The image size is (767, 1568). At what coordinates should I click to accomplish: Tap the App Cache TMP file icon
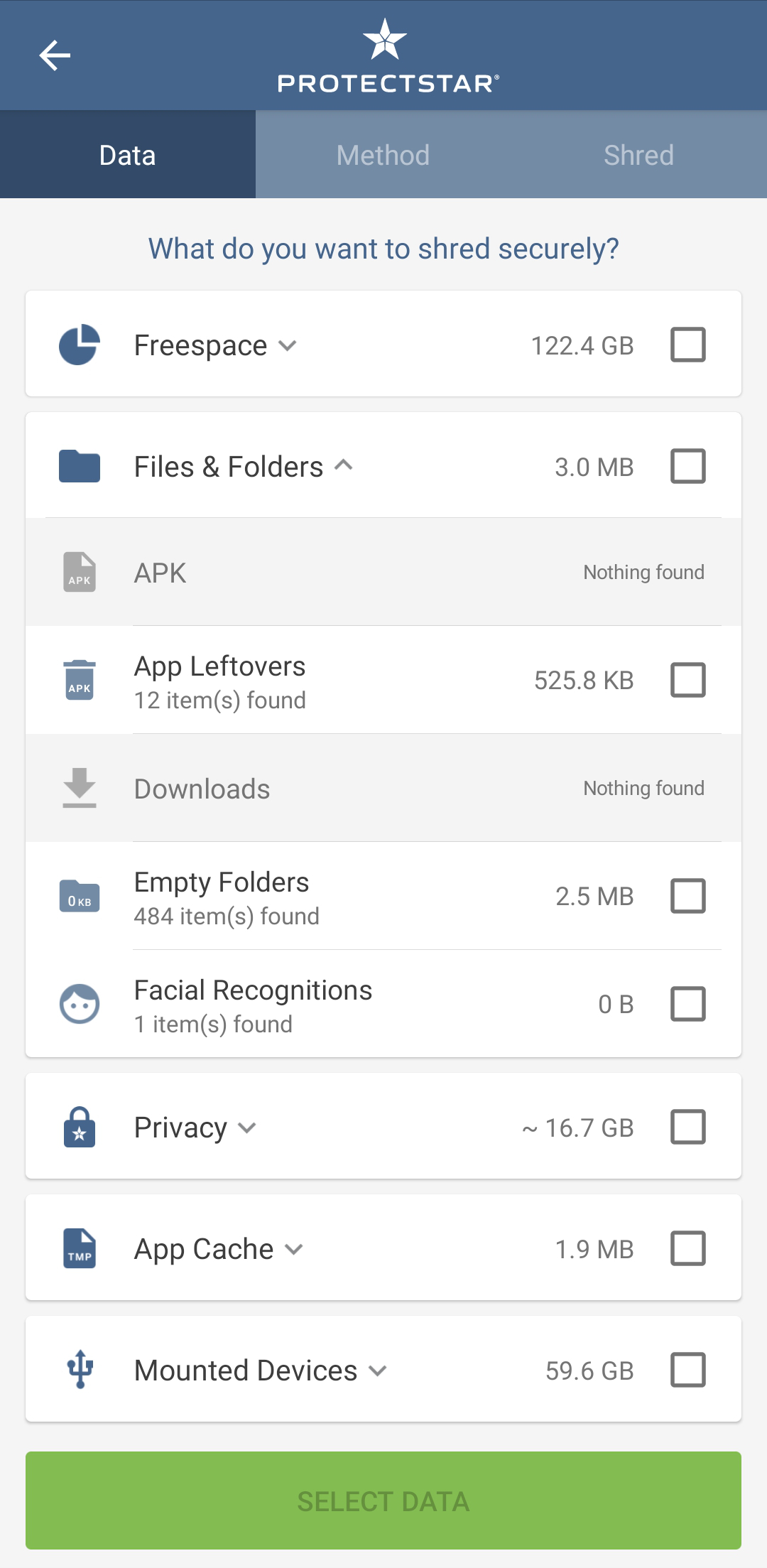80,1248
